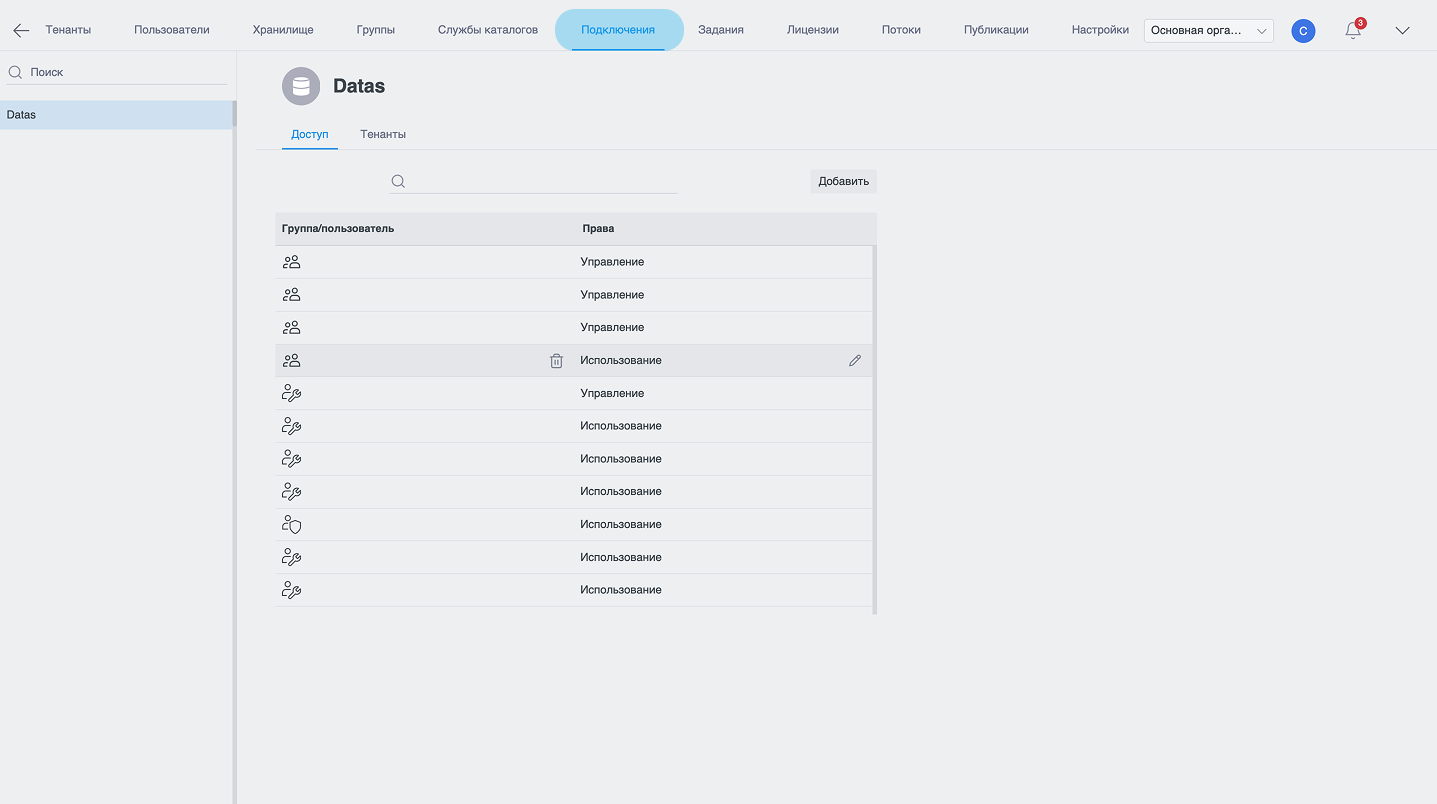Delete the highlighted access row with trash icon
The width and height of the screenshot is (1437, 804).
(x=556, y=361)
